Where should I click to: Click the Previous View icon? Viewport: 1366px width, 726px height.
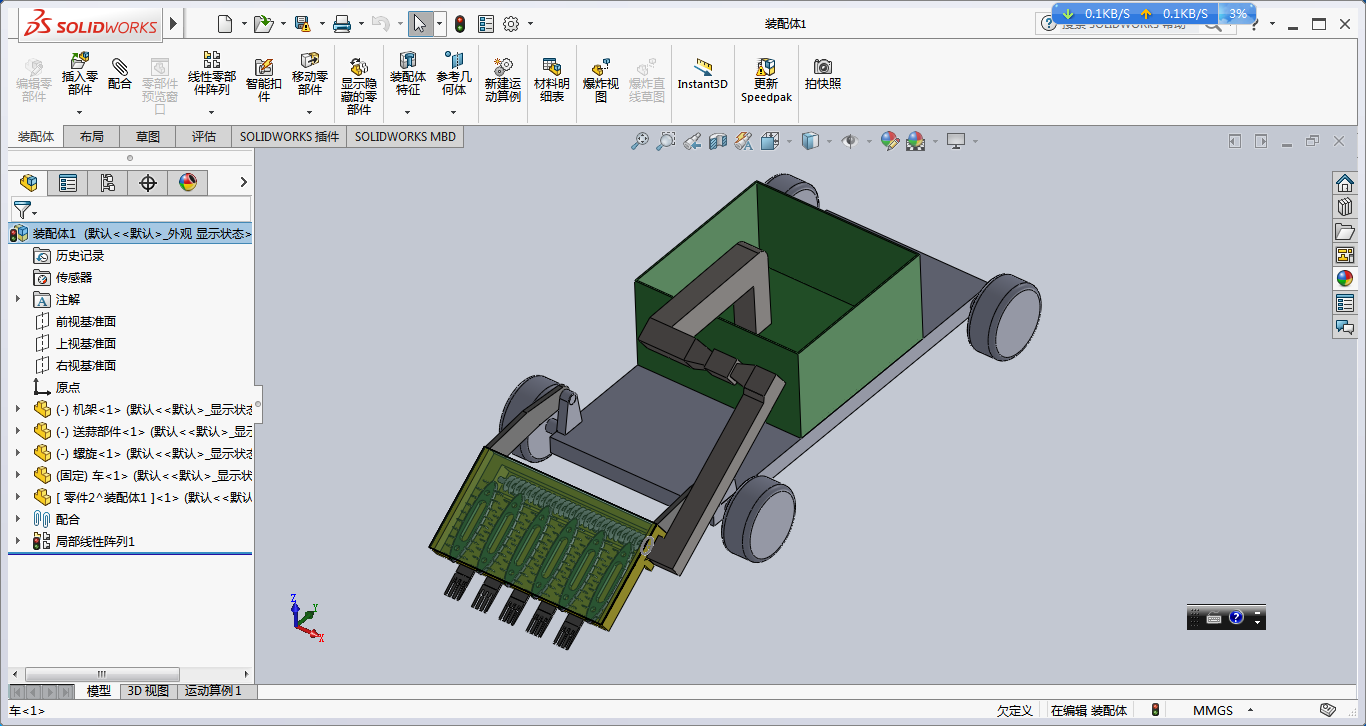(x=692, y=142)
